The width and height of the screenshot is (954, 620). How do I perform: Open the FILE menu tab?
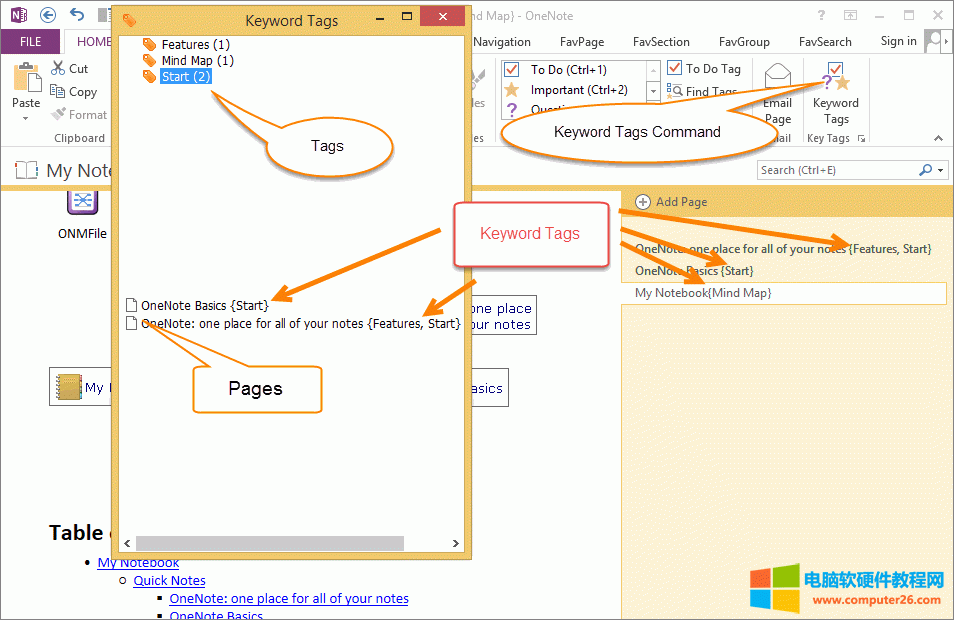click(31, 42)
